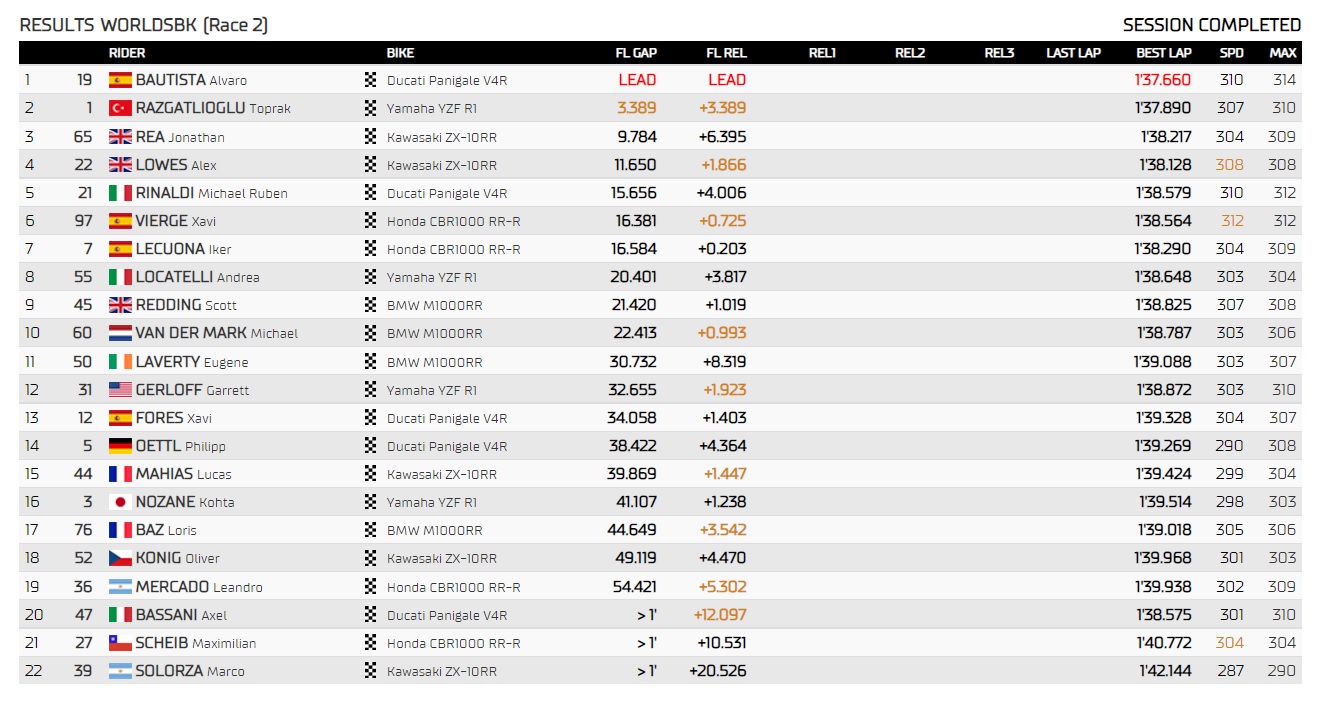Image resolution: width=1329 pixels, height=705 pixels.
Task: Click the orange speed value 312
Action: tap(1231, 221)
